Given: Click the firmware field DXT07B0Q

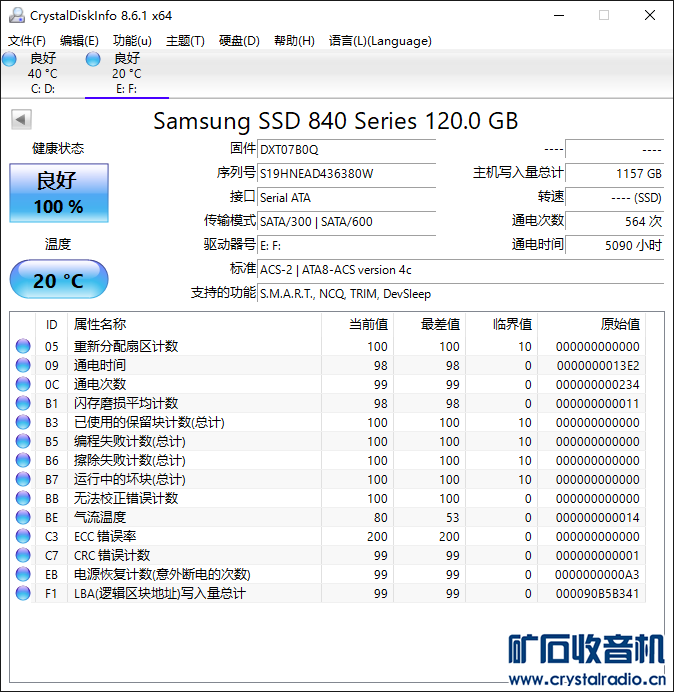Looking at the screenshot, I should pyautogui.click(x=346, y=150).
